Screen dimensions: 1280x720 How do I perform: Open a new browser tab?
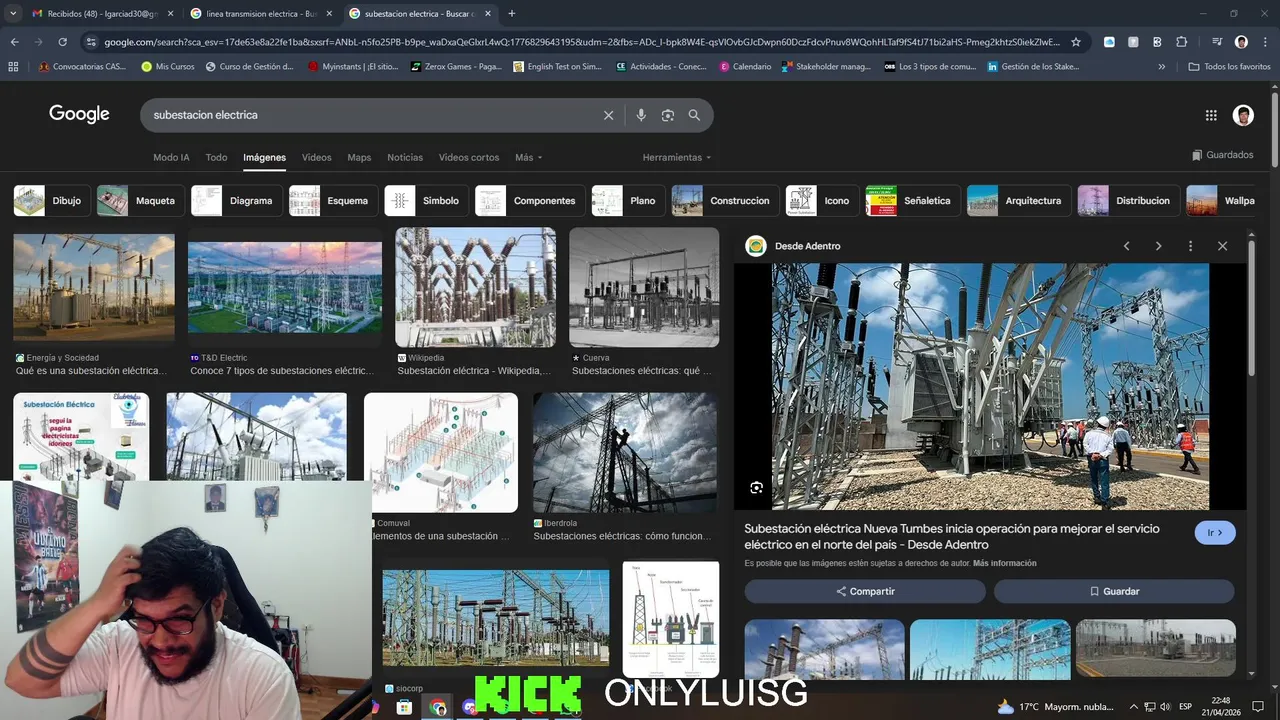[x=512, y=14]
